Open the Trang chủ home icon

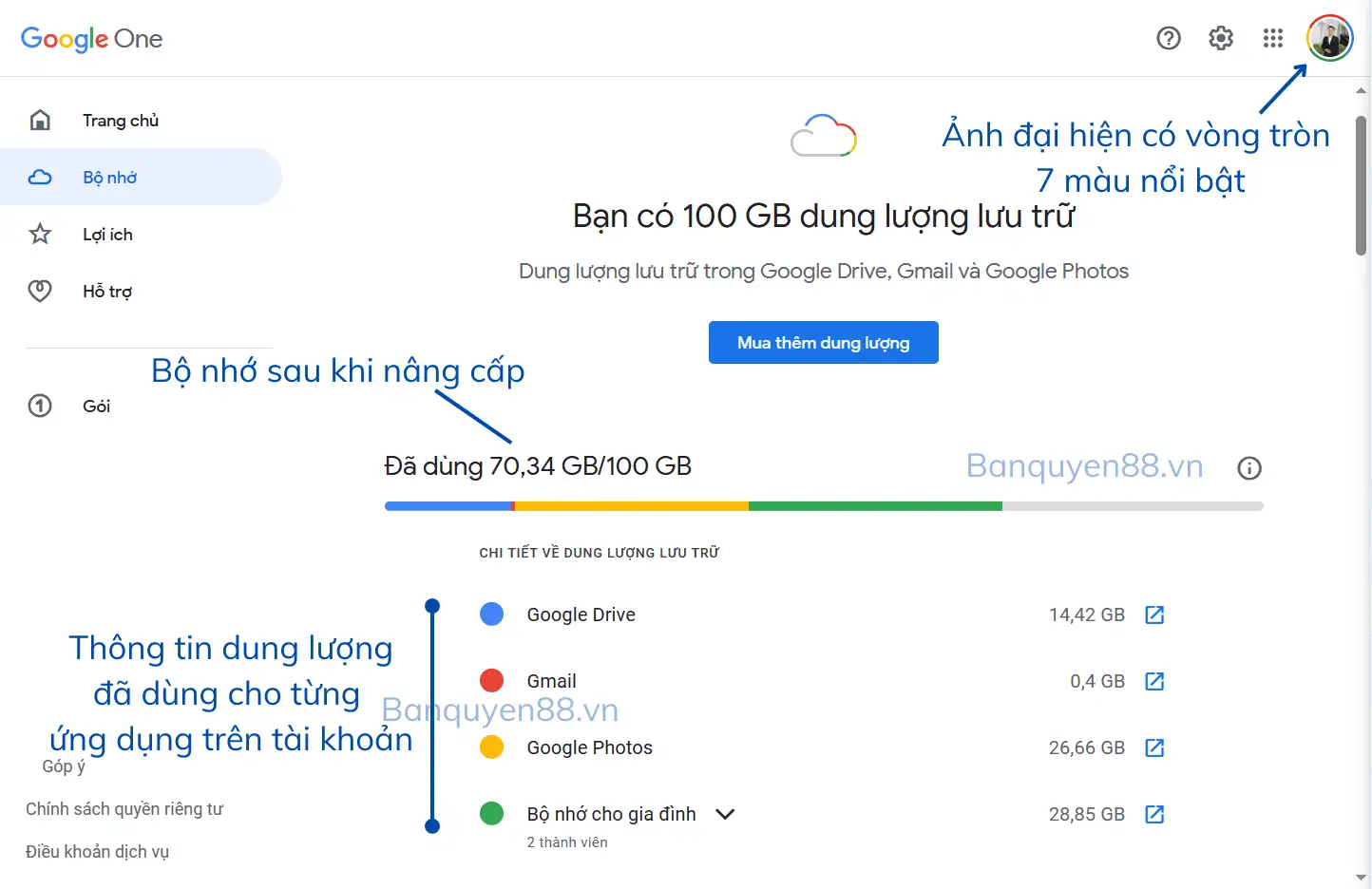pyautogui.click(x=40, y=120)
